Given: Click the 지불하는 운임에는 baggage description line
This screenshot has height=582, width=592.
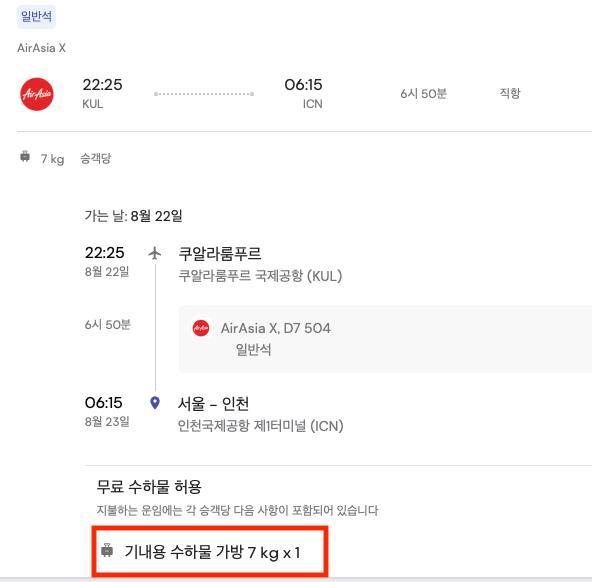Looking at the screenshot, I should pos(237,510).
